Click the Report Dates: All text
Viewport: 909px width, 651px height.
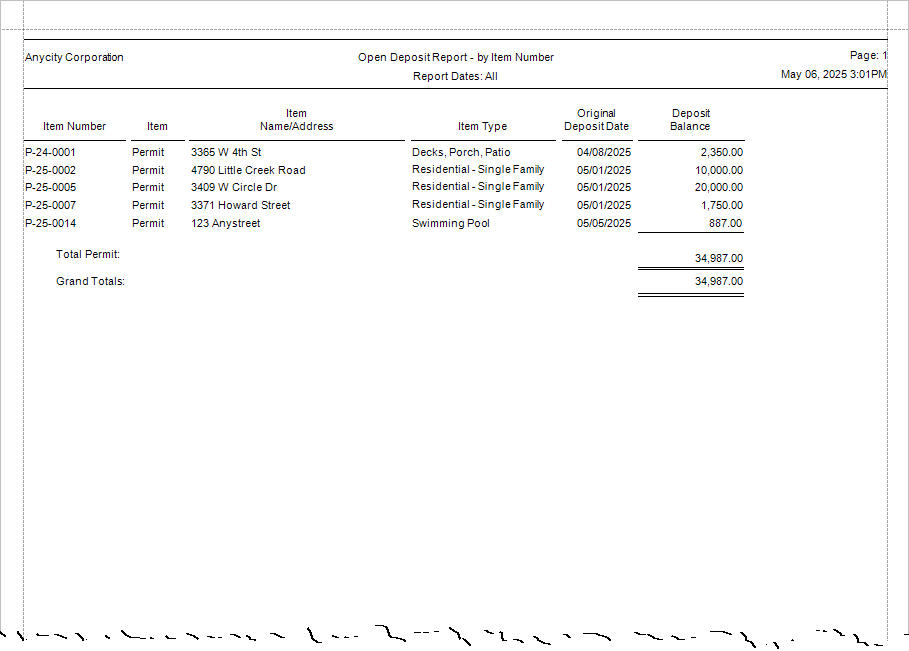pos(457,76)
